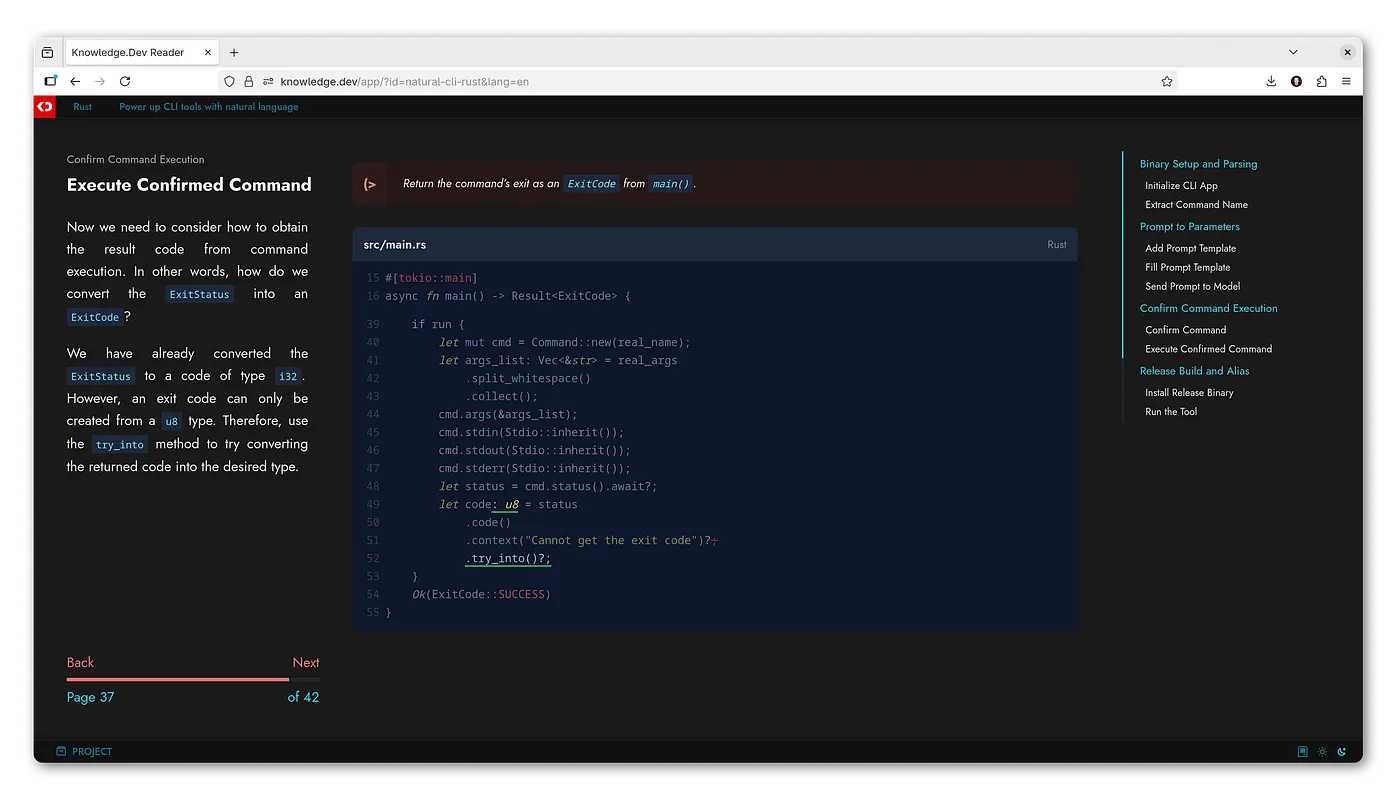Open the Downloads icon in the browser toolbar
Screen dimensions: 1400x805
click(1271, 81)
